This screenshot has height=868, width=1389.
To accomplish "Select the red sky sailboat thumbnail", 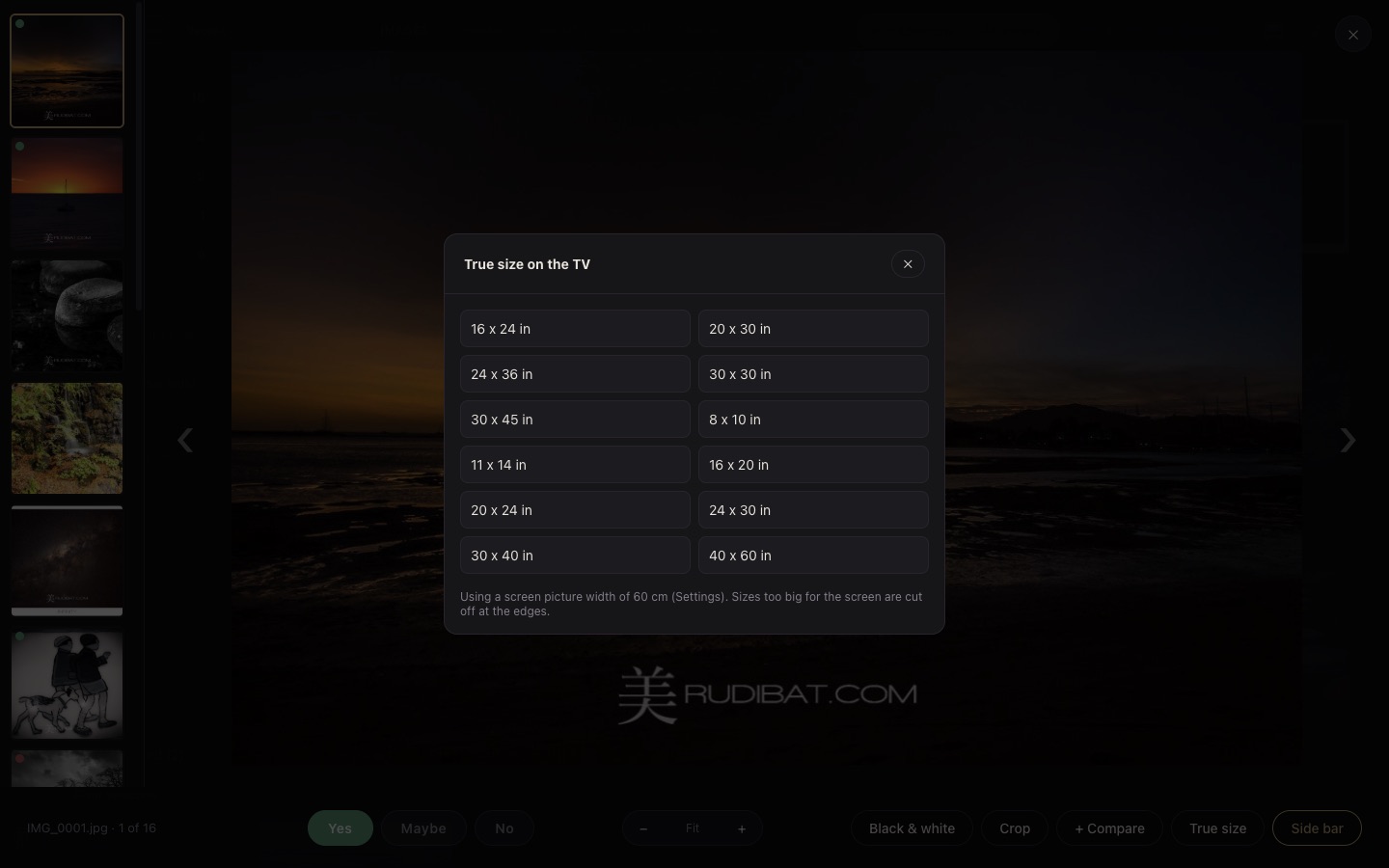I will click(67, 193).
